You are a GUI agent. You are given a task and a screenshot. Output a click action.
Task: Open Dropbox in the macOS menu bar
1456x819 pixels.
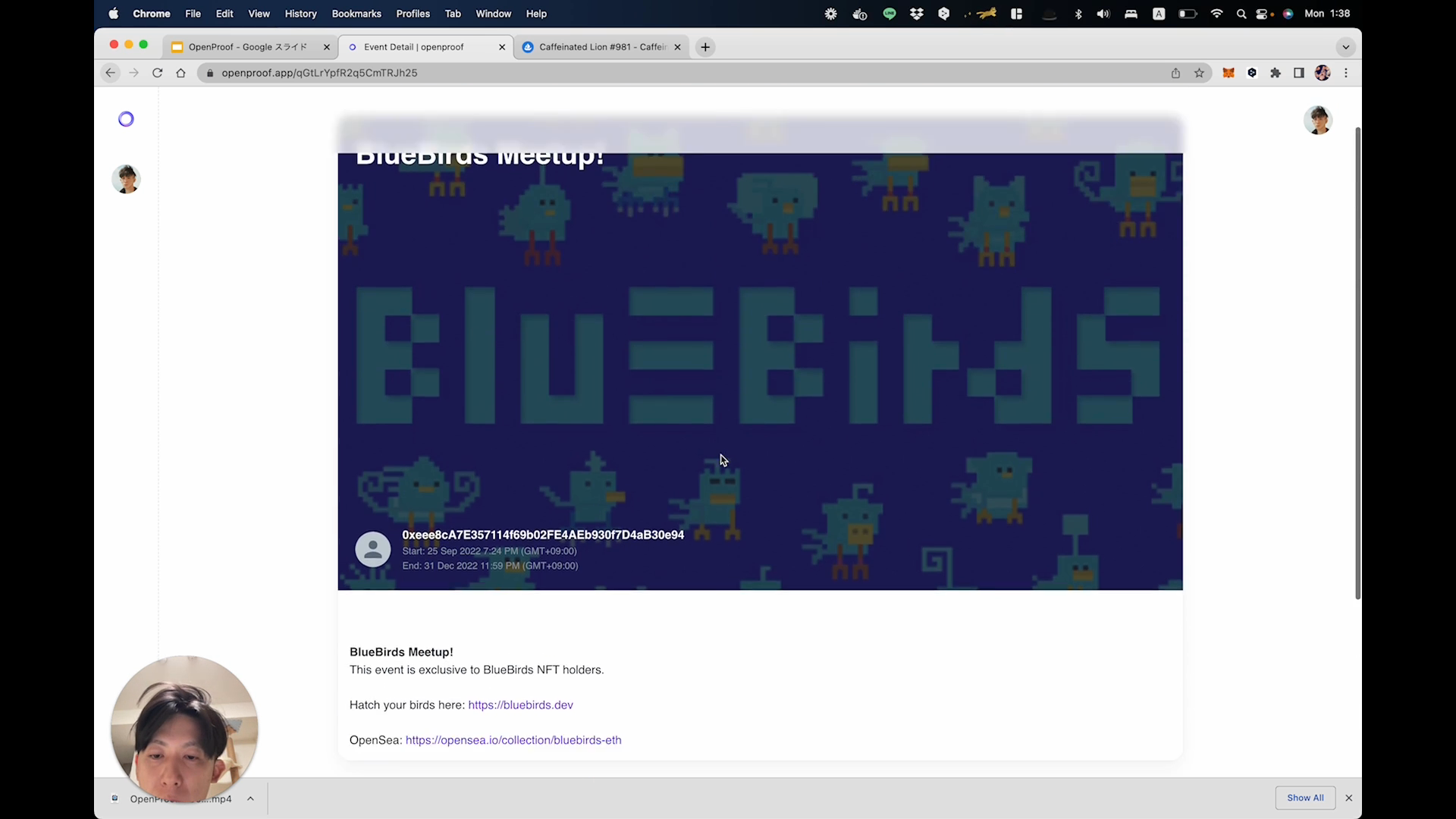(x=916, y=14)
